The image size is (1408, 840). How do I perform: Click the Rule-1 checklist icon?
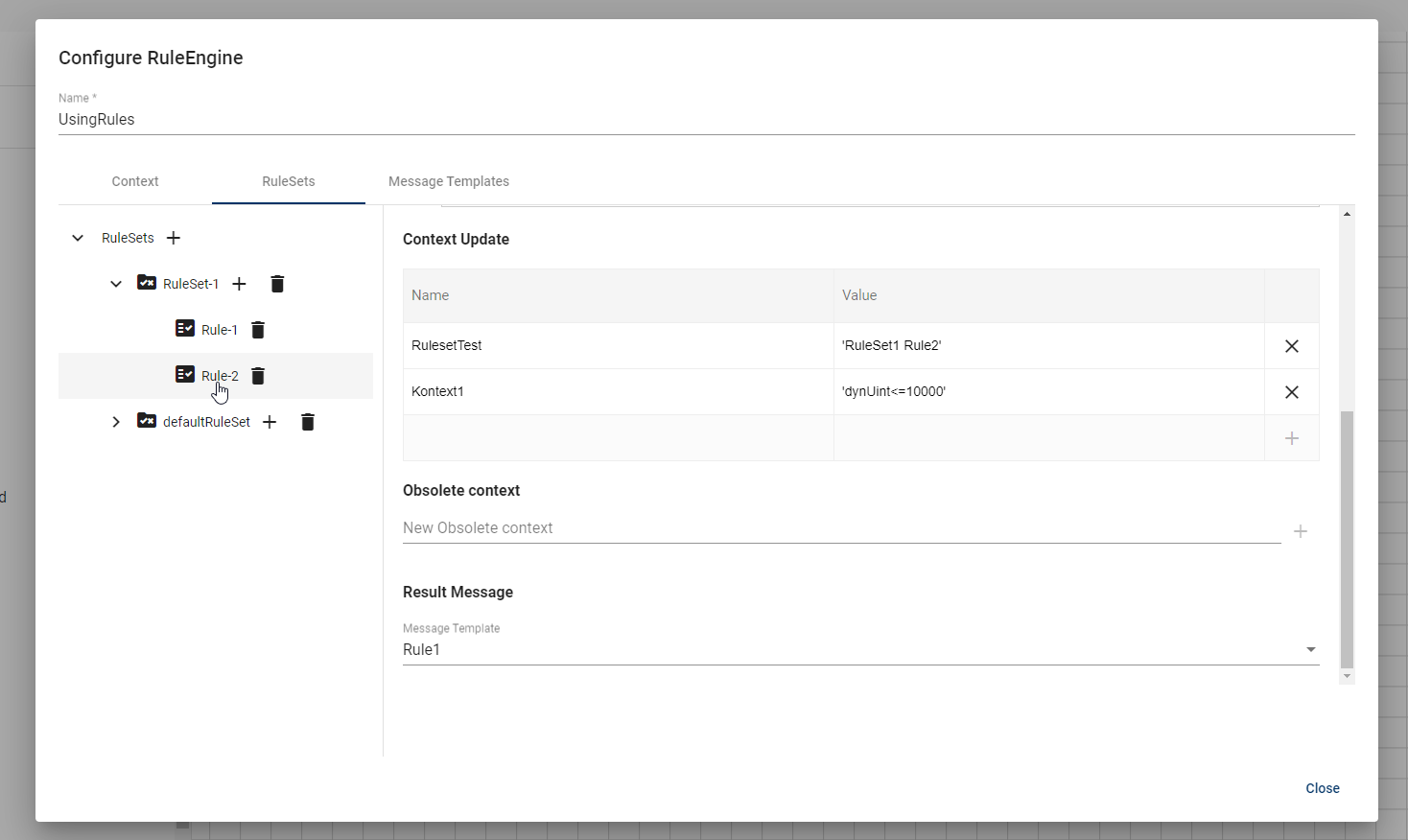(185, 328)
